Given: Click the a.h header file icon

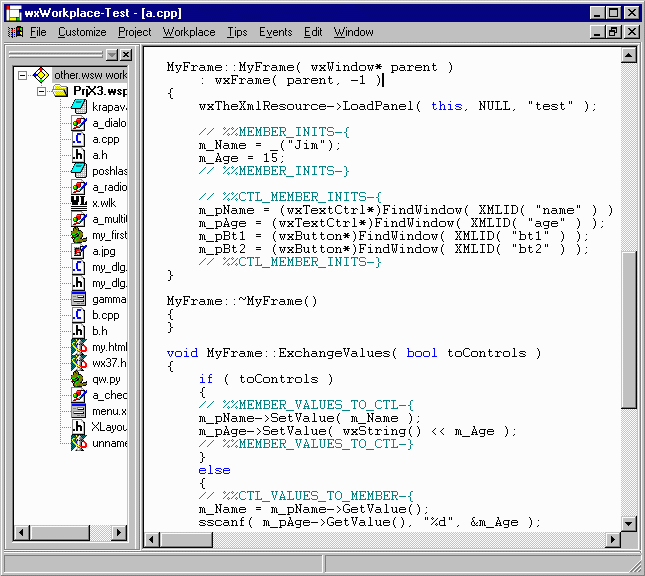Looking at the screenshot, I should click(x=79, y=155).
